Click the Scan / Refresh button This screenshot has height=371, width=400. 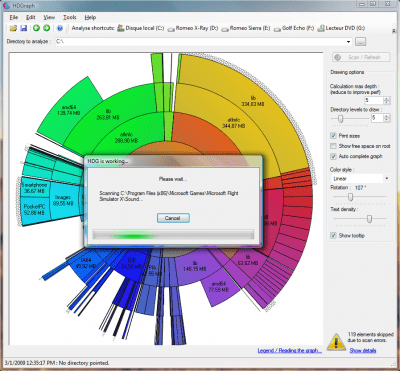[361, 57]
